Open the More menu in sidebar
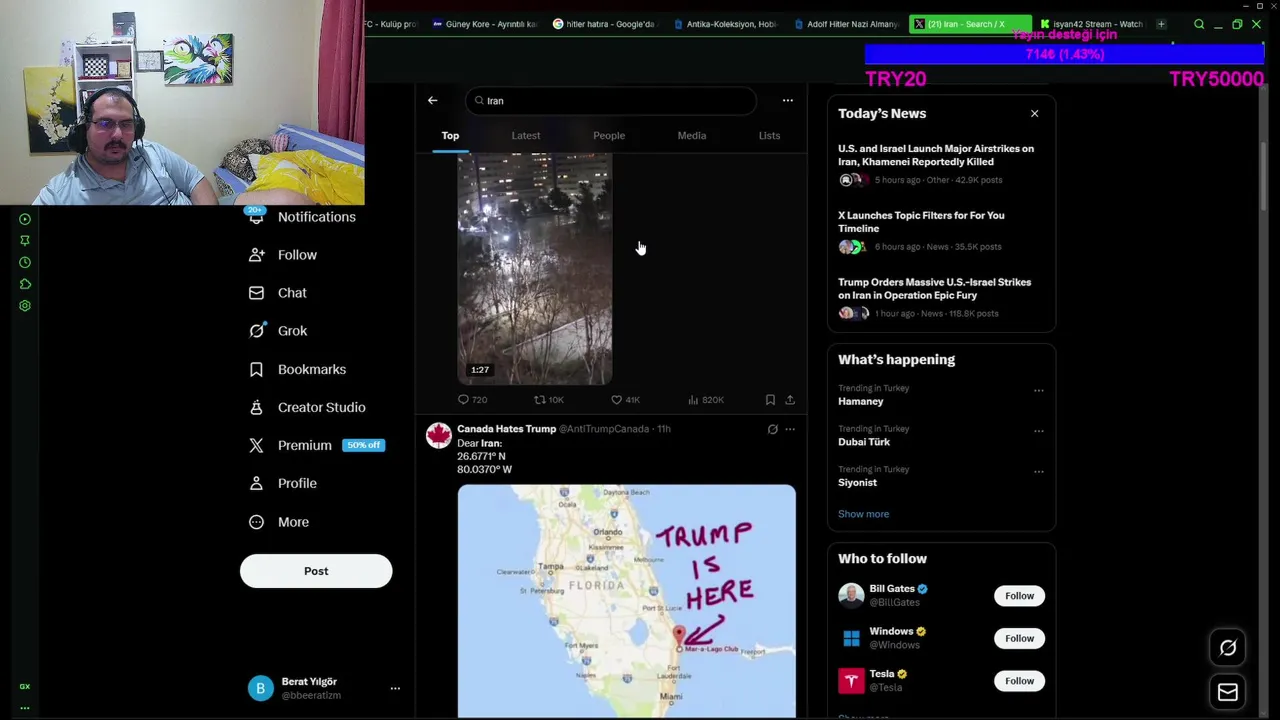This screenshot has width=1280, height=720. pos(279,522)
